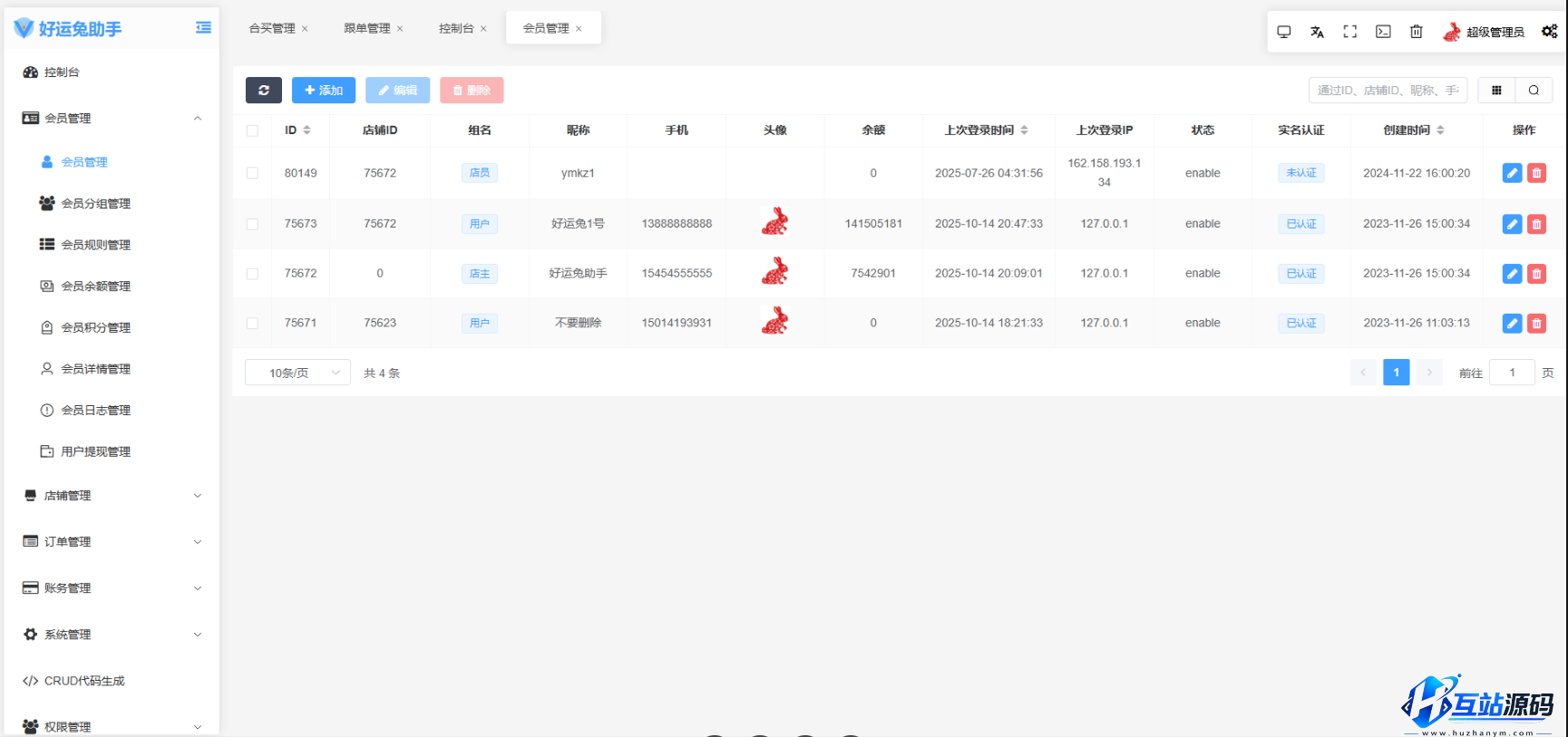
Task: Click the rabbit avatar of 好运兔1号
Action: 774,222
